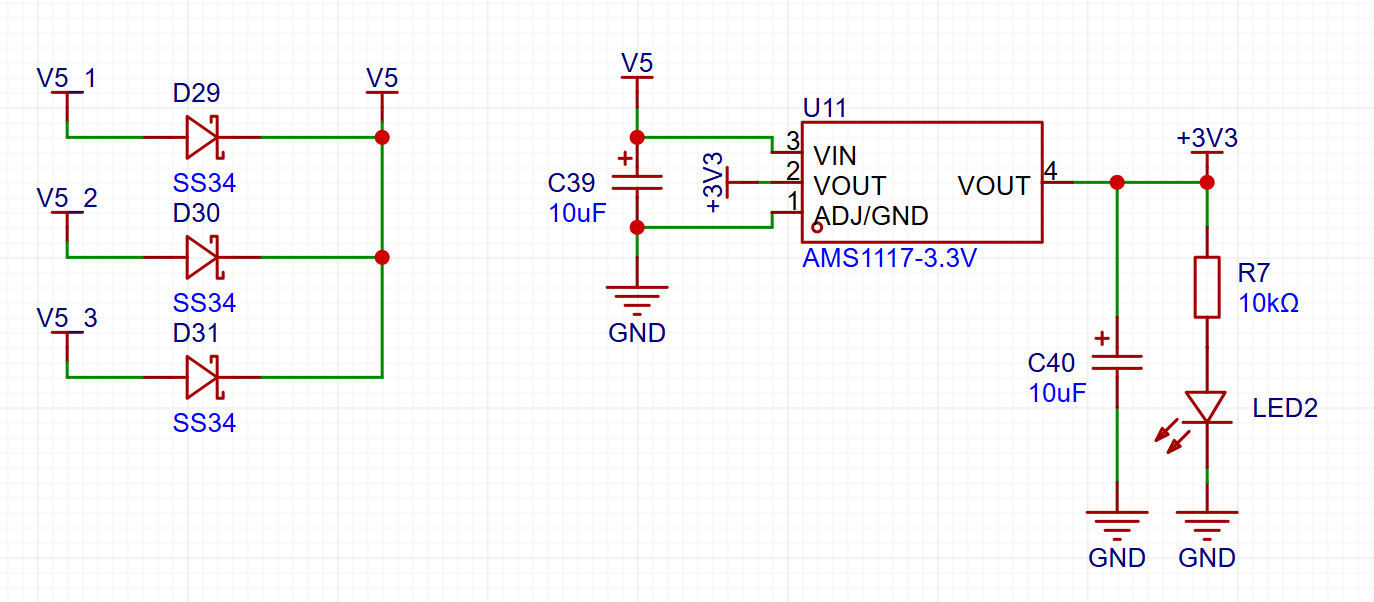This screenshot has width=1374, height=602.
Task: Select the SS34 value under D31
Action: point(204,423)
